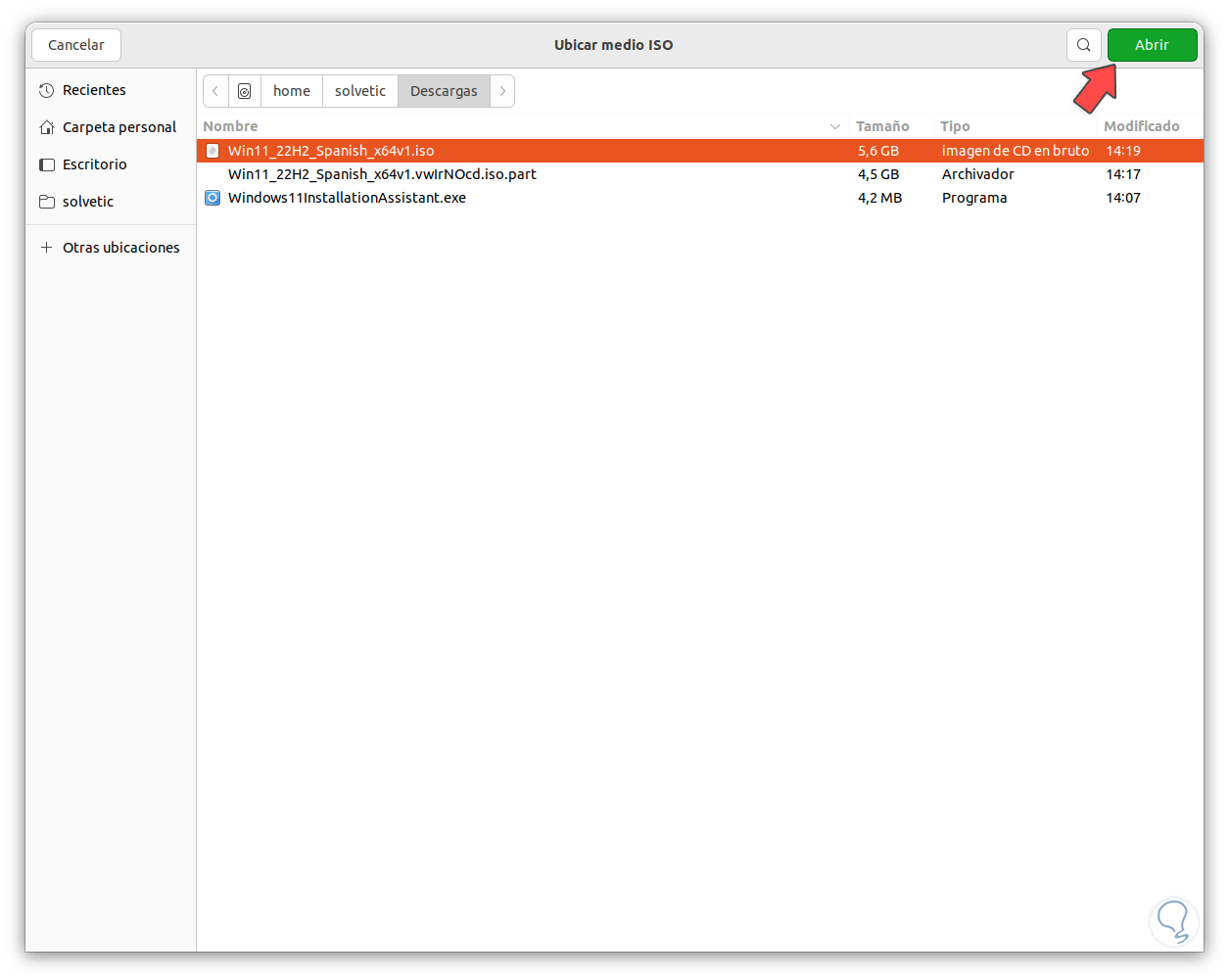Click the 14:17 modified time
Viewport: 1229px width, 980px height.
1123,174
